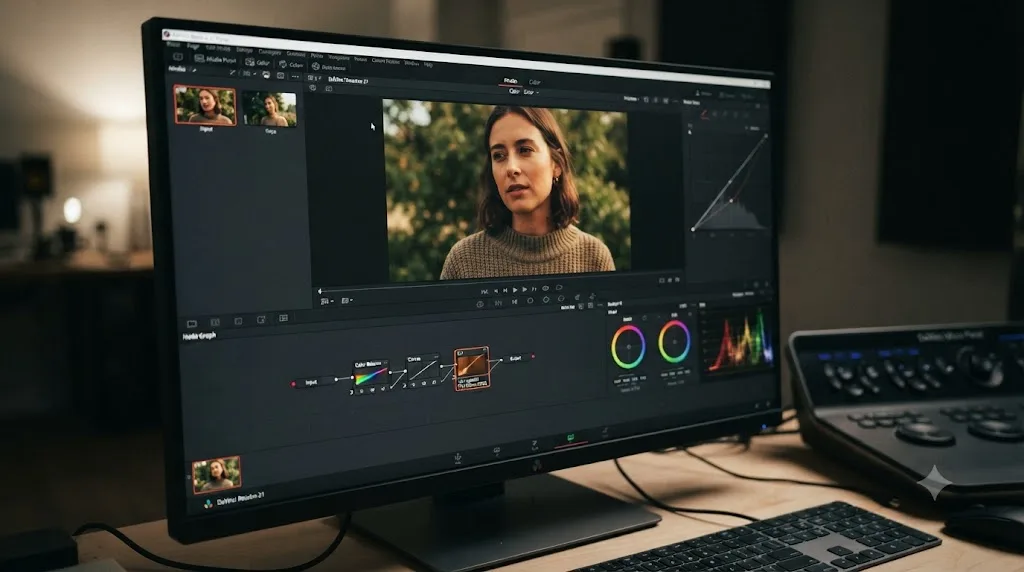Viewport: 1024px width, 572px height.
Task: Click the DaVinci Resolve logo at the bottom left
Action: tap(208, 503)
